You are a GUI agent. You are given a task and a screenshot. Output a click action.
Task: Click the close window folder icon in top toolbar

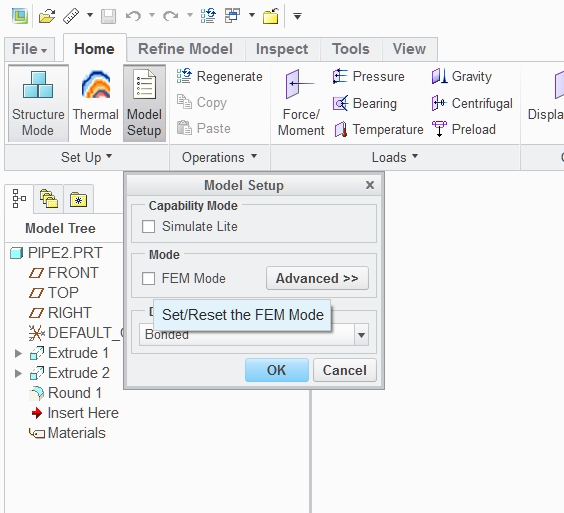click(x=271, y=16)
